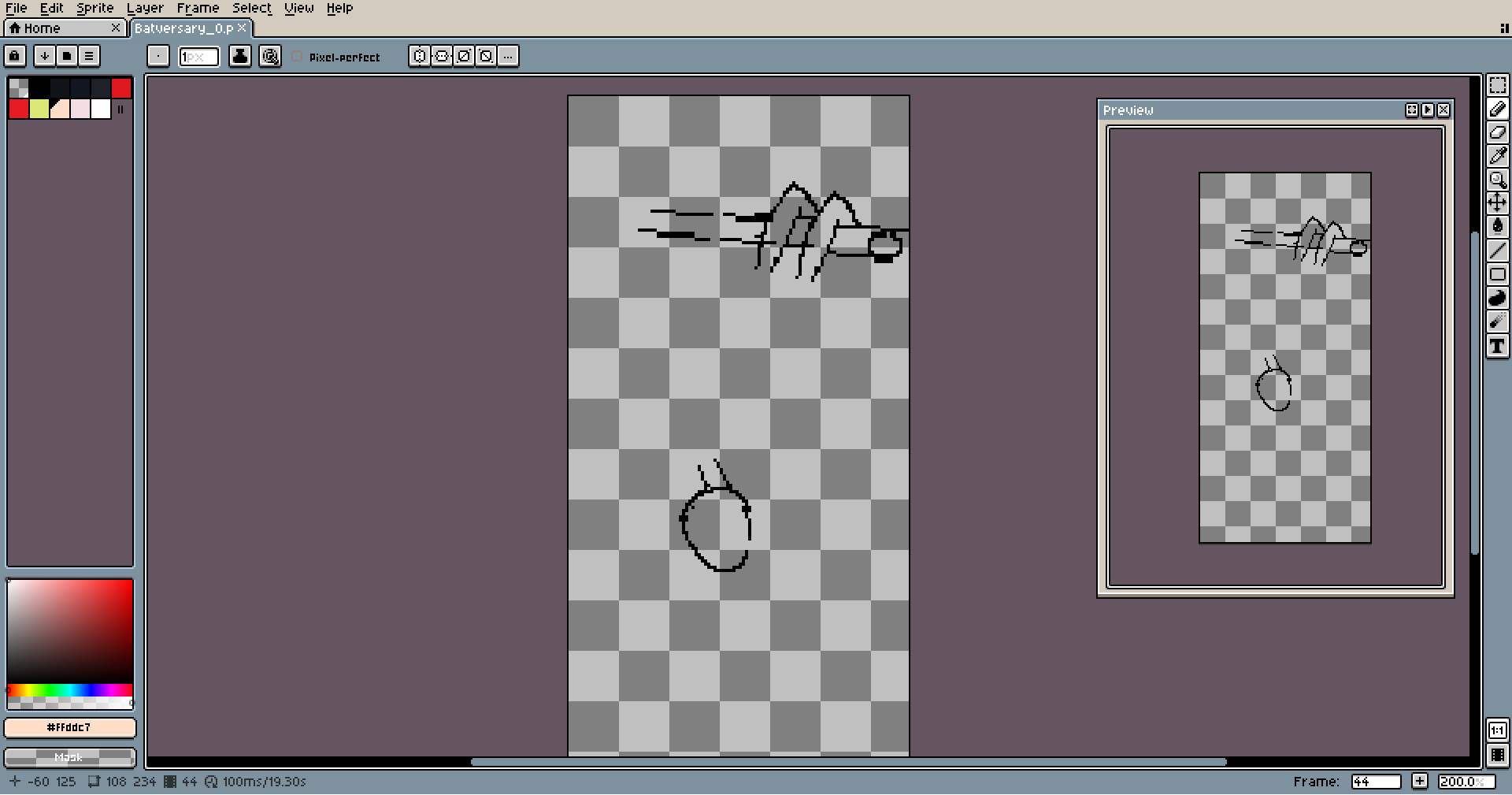
Task: Pick the yellow-green palette swatch
Action: click(39, 109)
